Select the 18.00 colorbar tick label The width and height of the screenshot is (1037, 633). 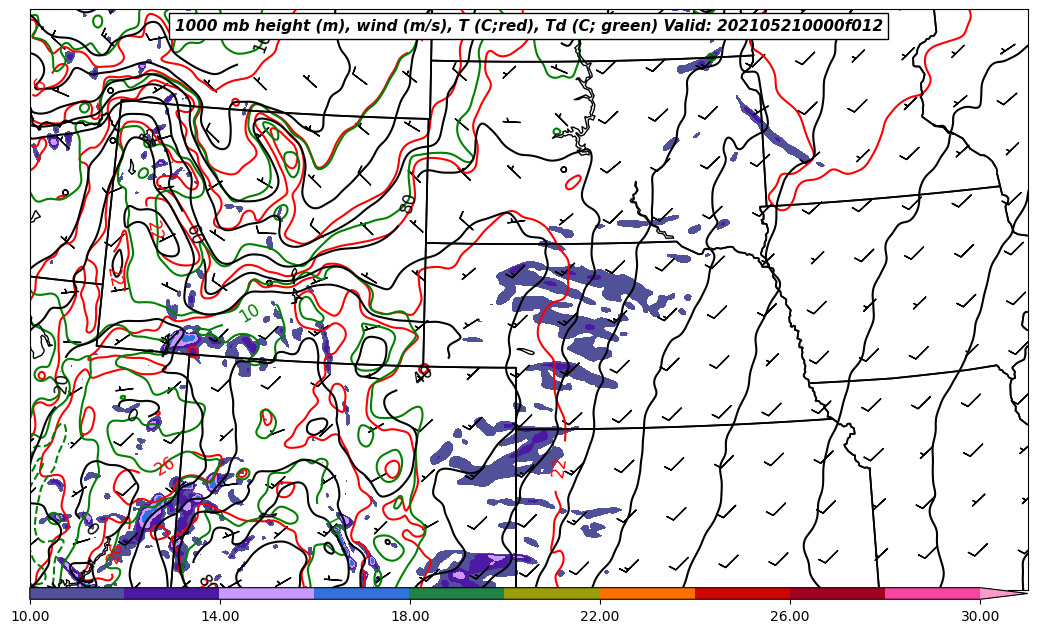pos(410,616)
